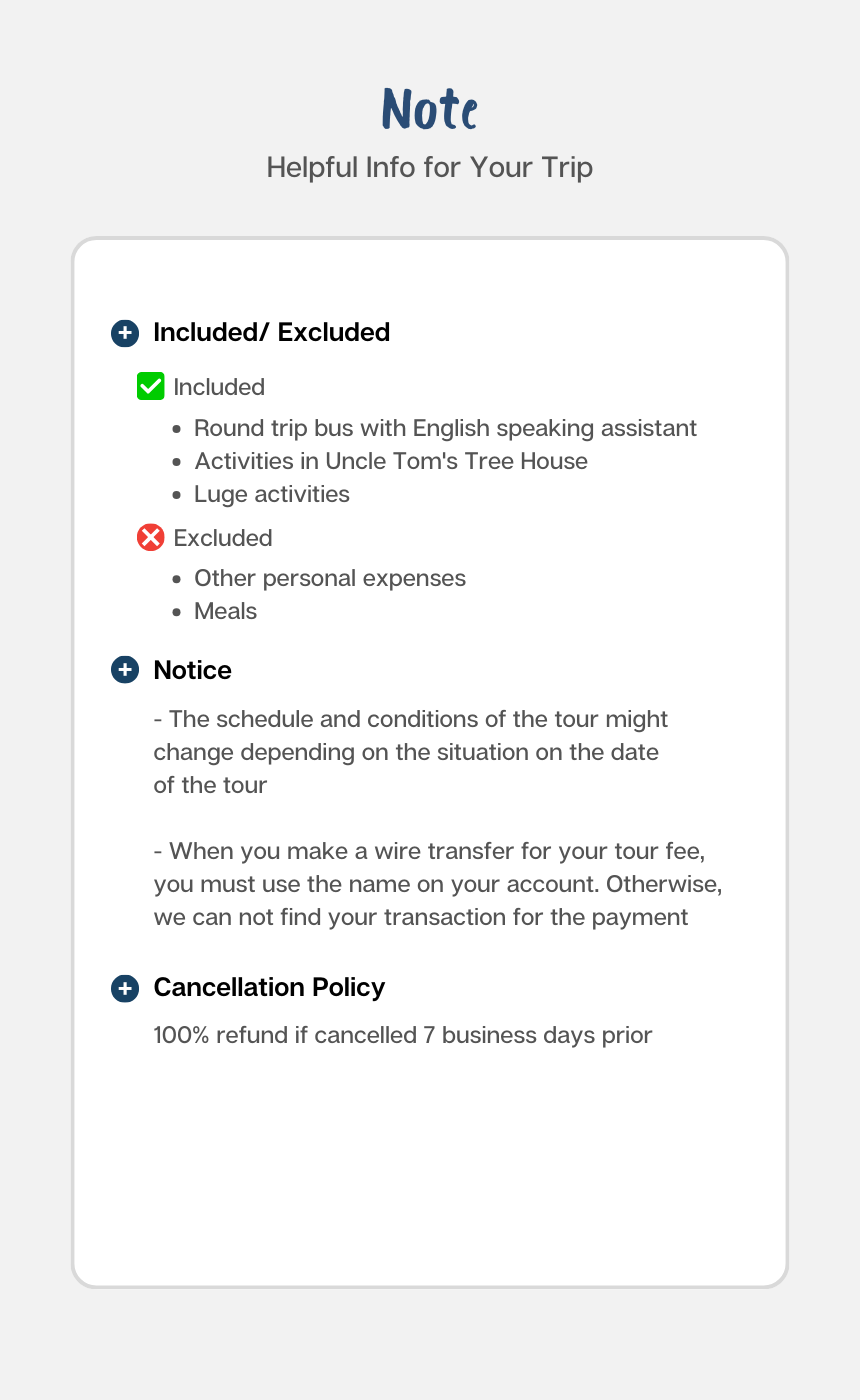
Task: Click the plus icon beside Cancellation Policy
Action: (x=124, y=988)
